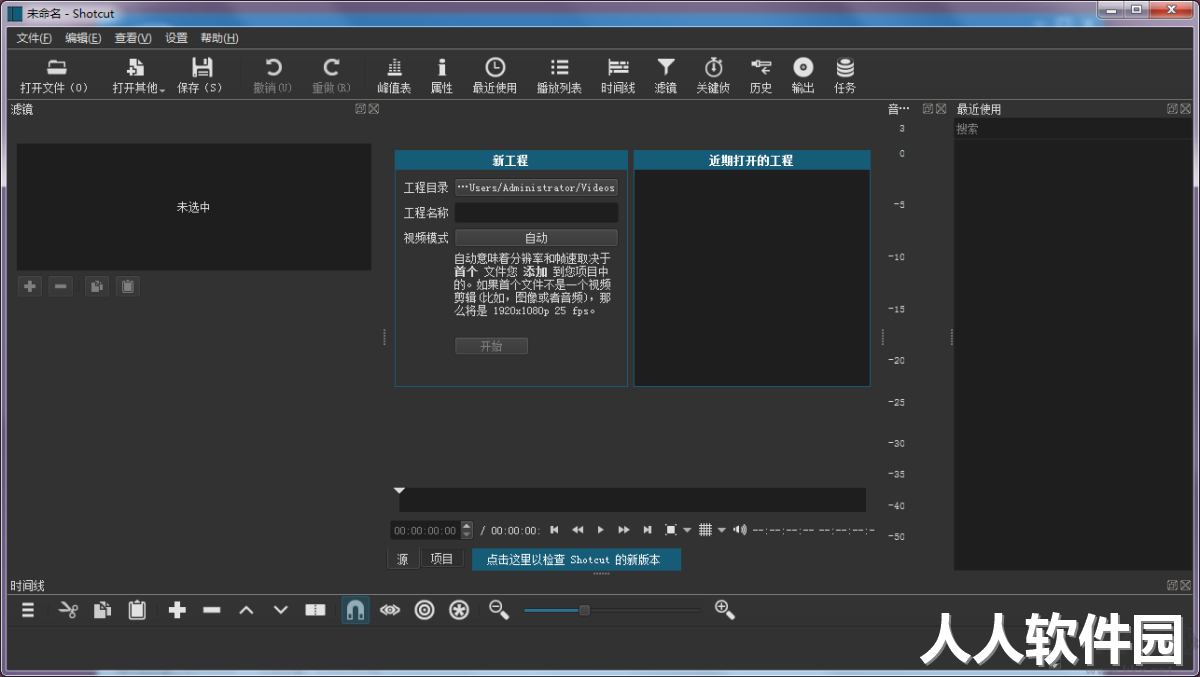Click the timeline zoom slider handle
Screen dimensions: 1200x677
pos(584,610)
